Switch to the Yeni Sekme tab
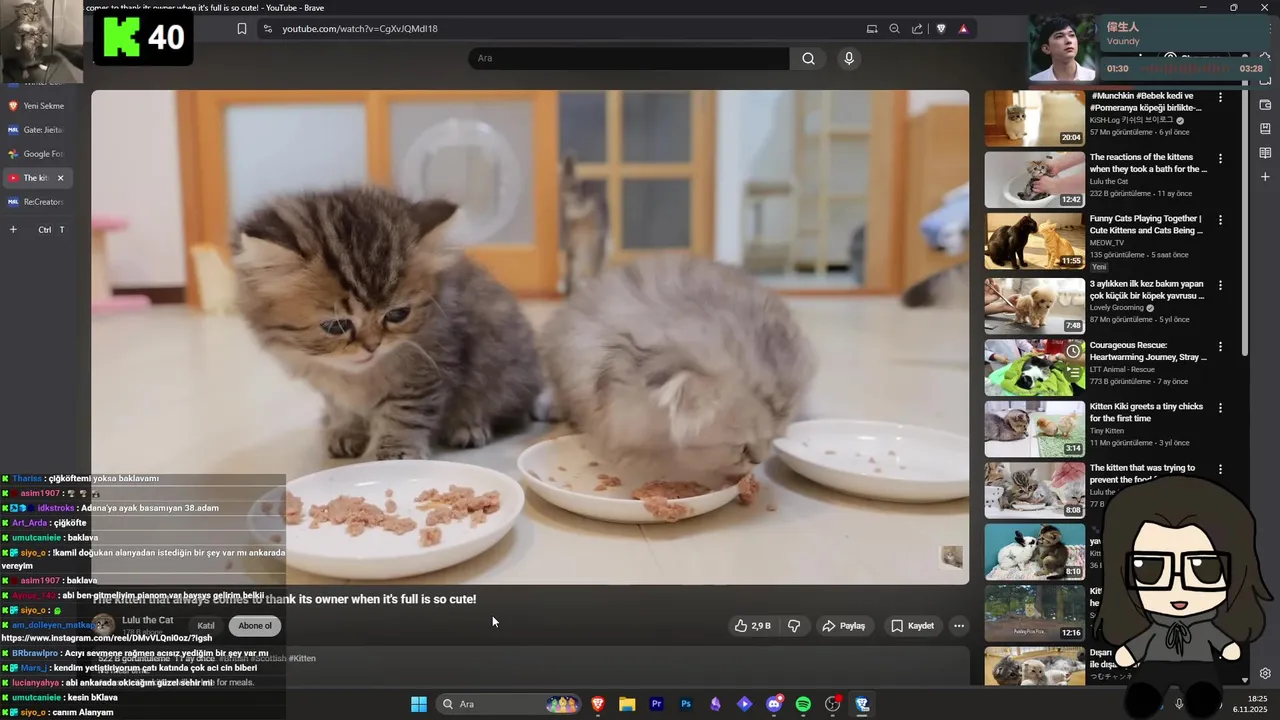The image size is (1280, 720). pyautogui.click(x=36, y=106)
